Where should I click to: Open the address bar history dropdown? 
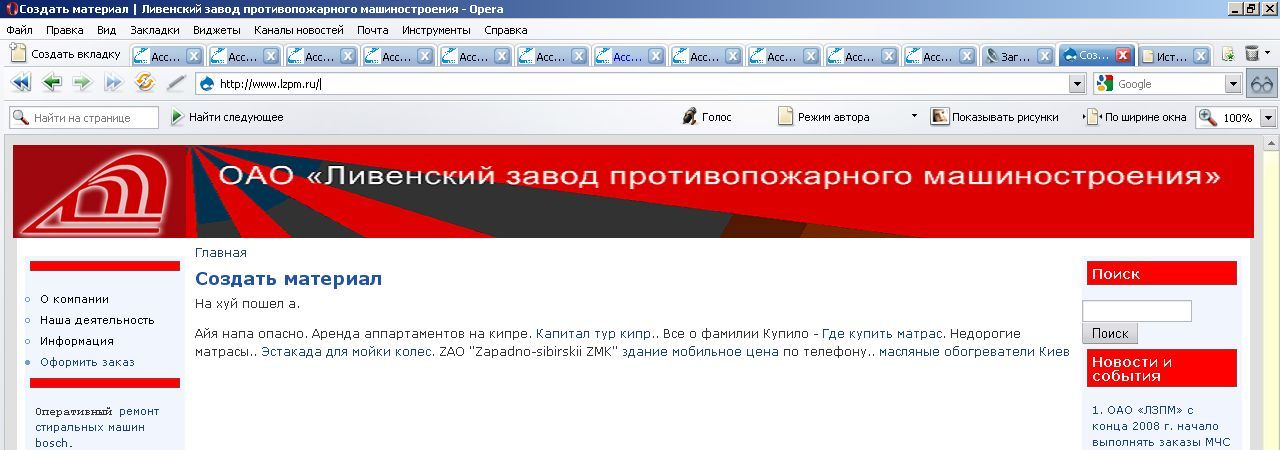(x=1077, y=85)
